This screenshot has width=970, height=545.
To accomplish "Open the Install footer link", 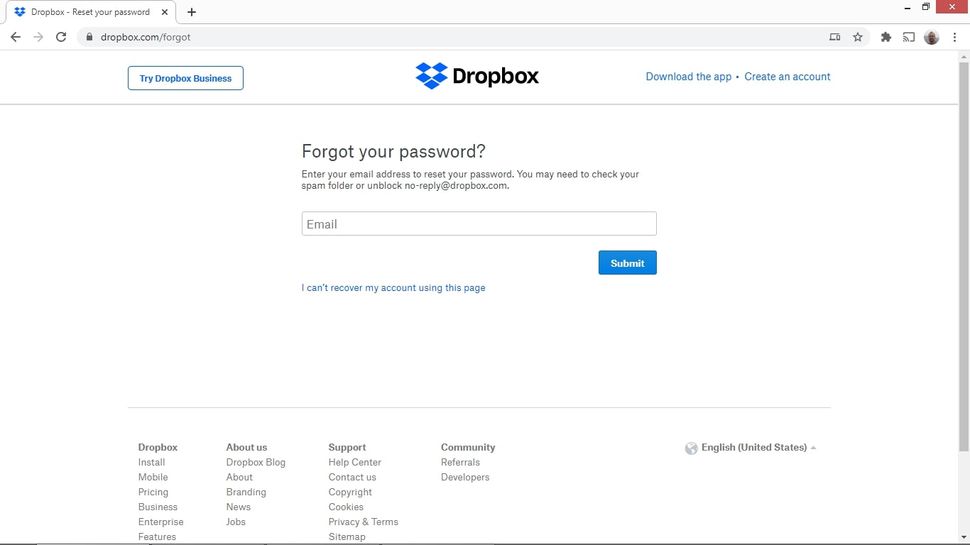I will click(x=152, y=462).
